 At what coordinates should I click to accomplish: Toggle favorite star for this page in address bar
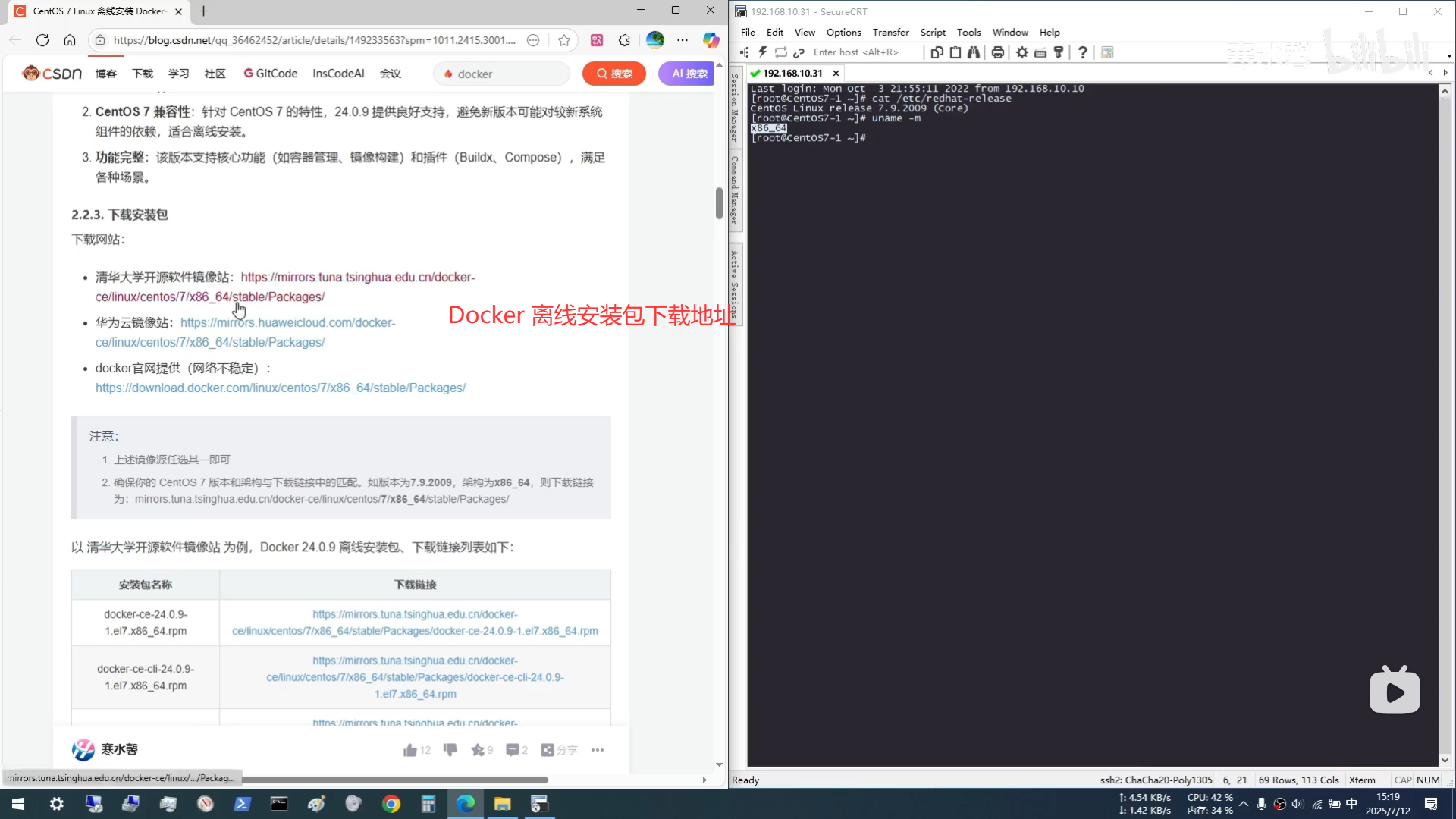tap(564, 40)
